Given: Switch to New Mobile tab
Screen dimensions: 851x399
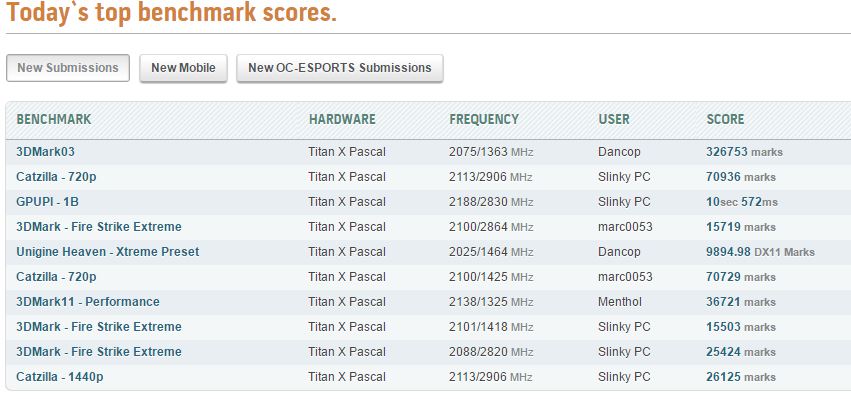Looking at the screenshot, I should pyautogui.click(x=183, y=68).
